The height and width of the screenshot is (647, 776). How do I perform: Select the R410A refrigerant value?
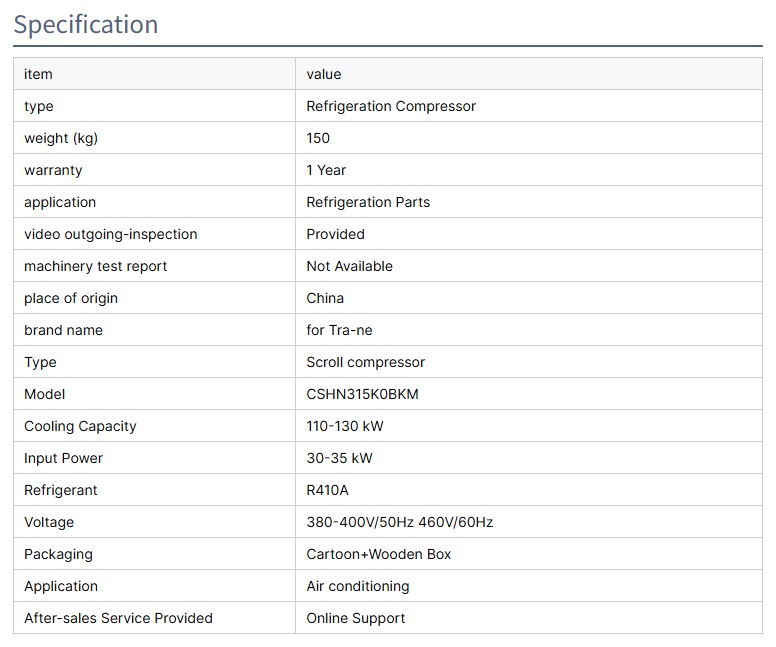pos(327,490)
